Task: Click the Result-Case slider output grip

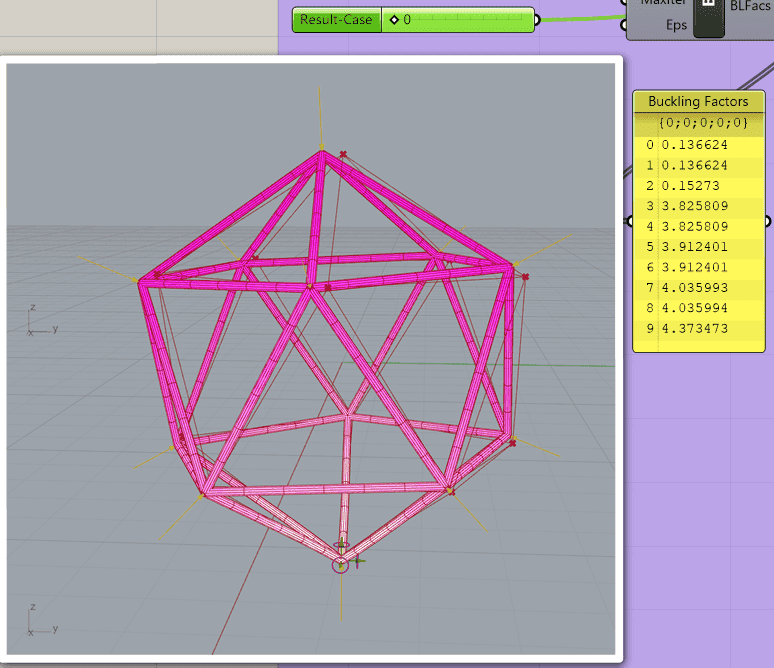Action: point(536,20)
